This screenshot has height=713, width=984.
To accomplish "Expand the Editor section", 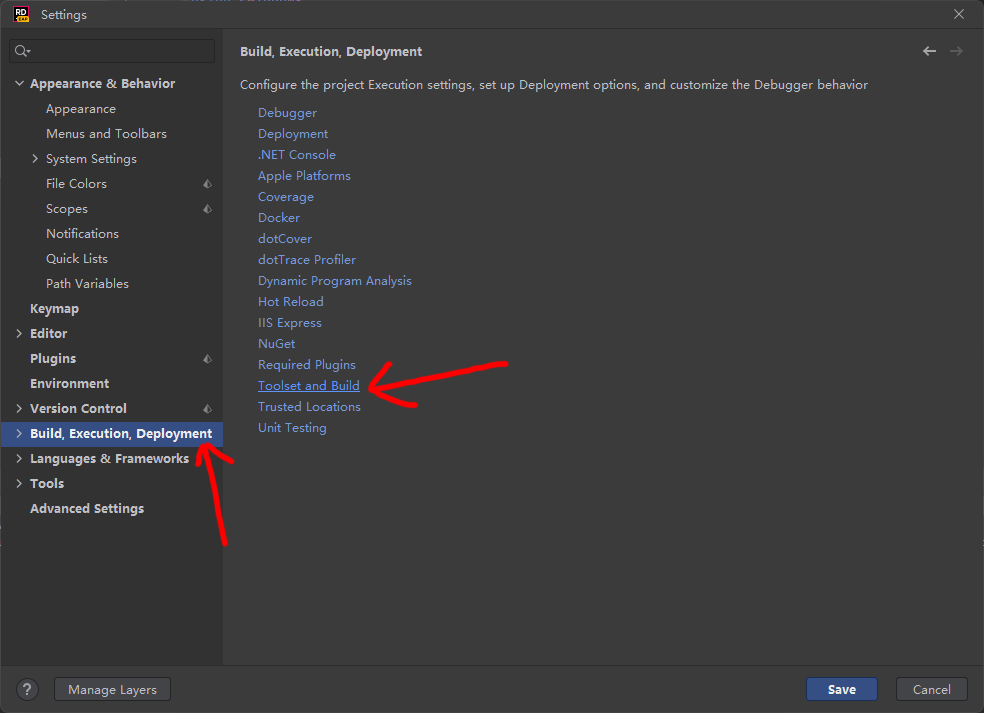I will [19, 334].
